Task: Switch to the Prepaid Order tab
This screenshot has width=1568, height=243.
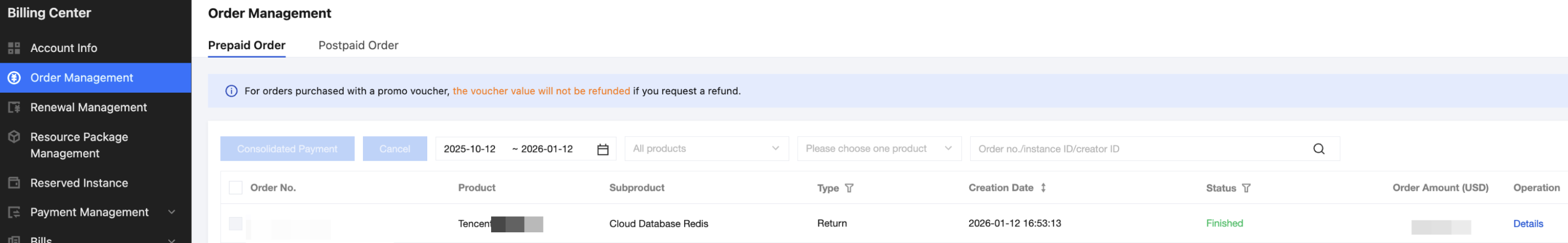Action: (247, 45)
